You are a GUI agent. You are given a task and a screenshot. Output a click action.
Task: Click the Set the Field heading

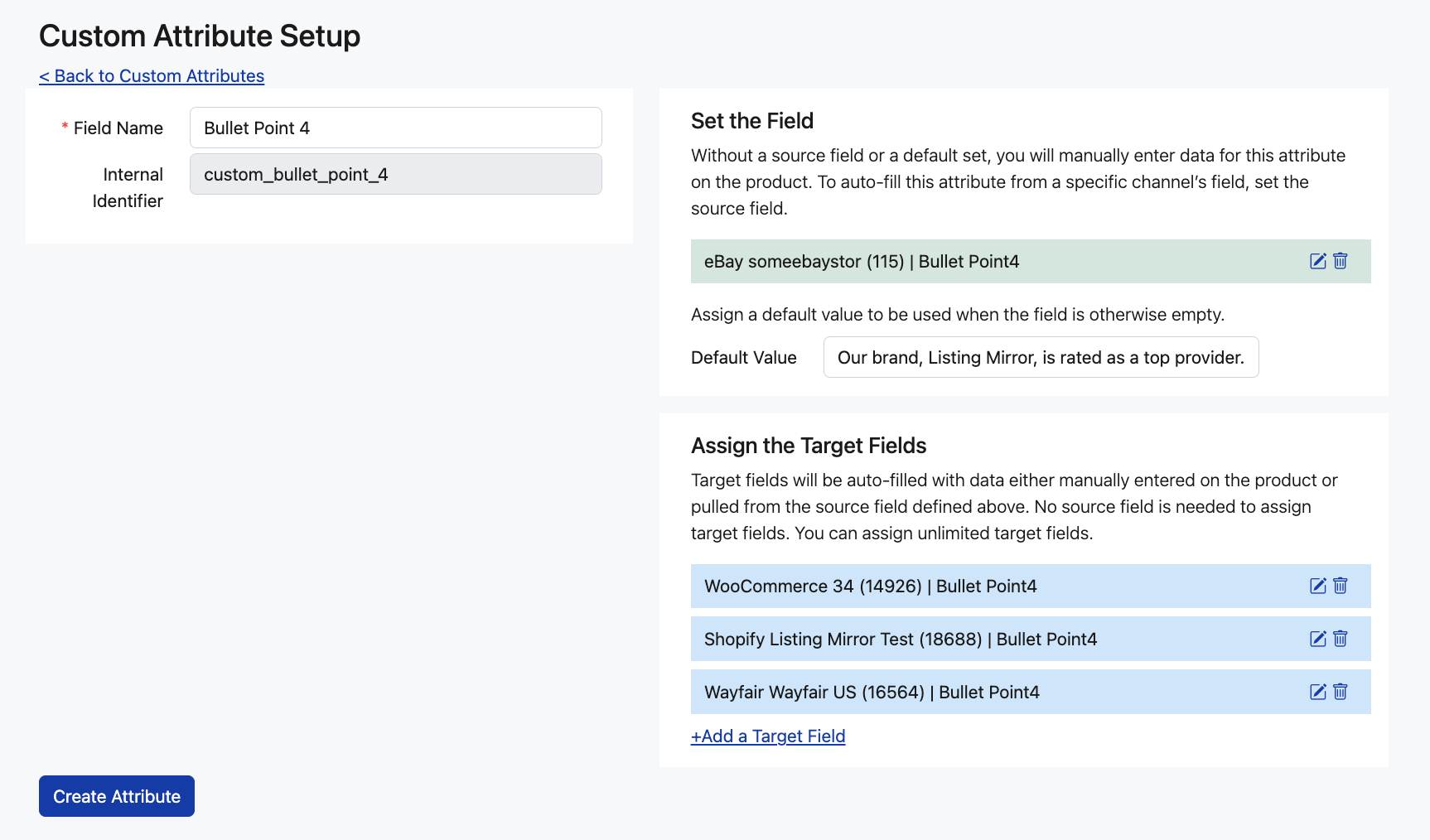(x=752, y=121)
